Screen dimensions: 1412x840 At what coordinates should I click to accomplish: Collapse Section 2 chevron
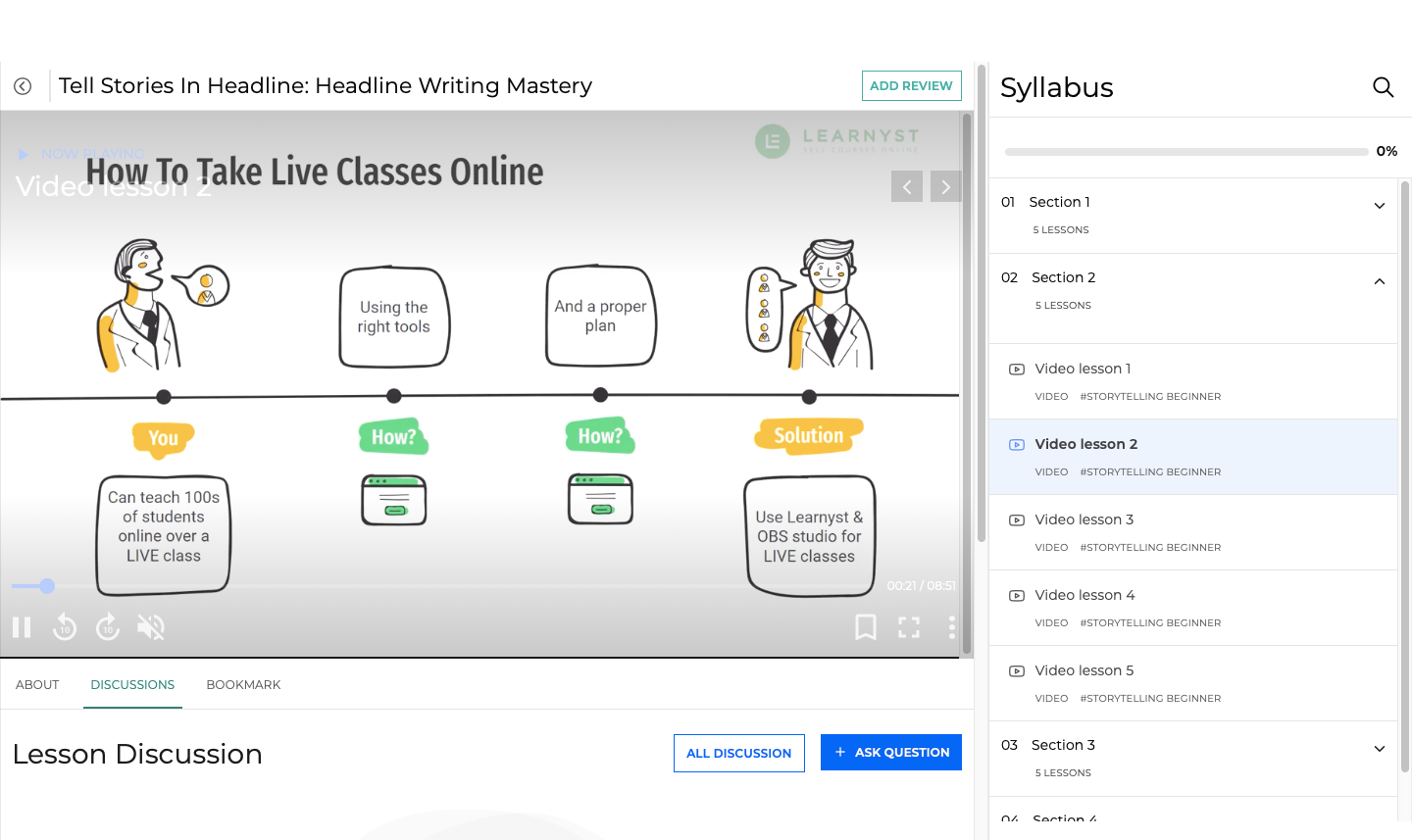pos(1380,281)
